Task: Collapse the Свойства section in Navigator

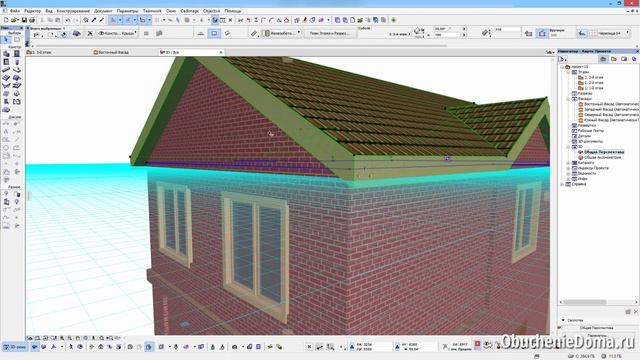Action: click(x=563, y=320)
